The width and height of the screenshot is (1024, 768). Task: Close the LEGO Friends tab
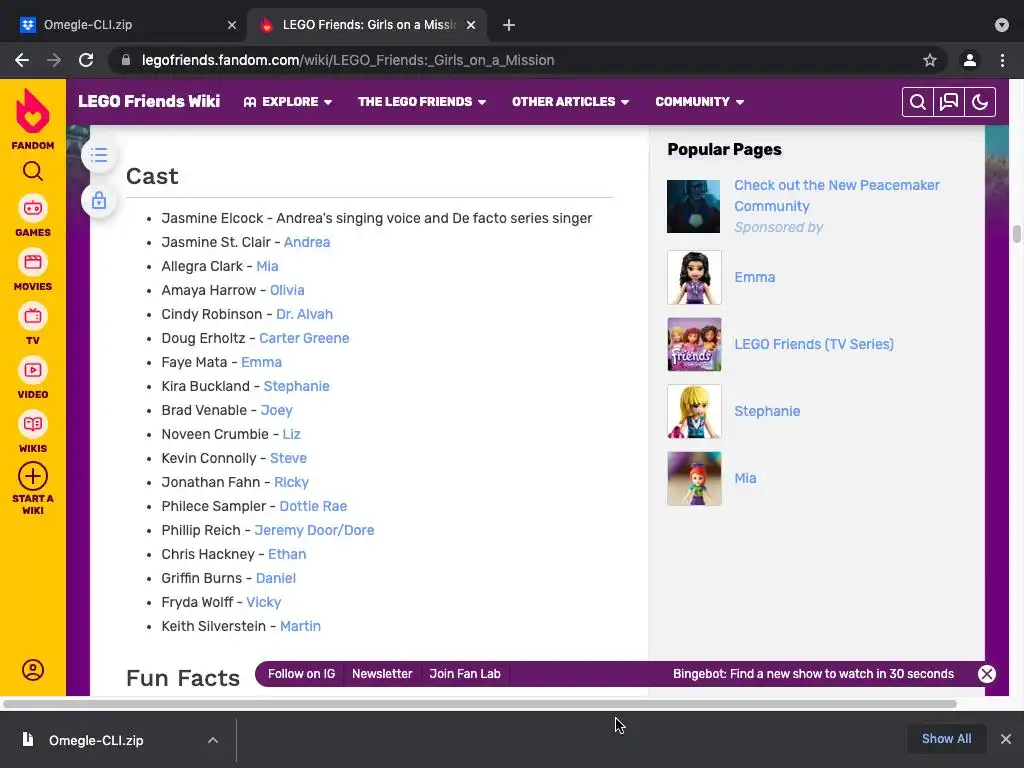(x=471, y=25)
